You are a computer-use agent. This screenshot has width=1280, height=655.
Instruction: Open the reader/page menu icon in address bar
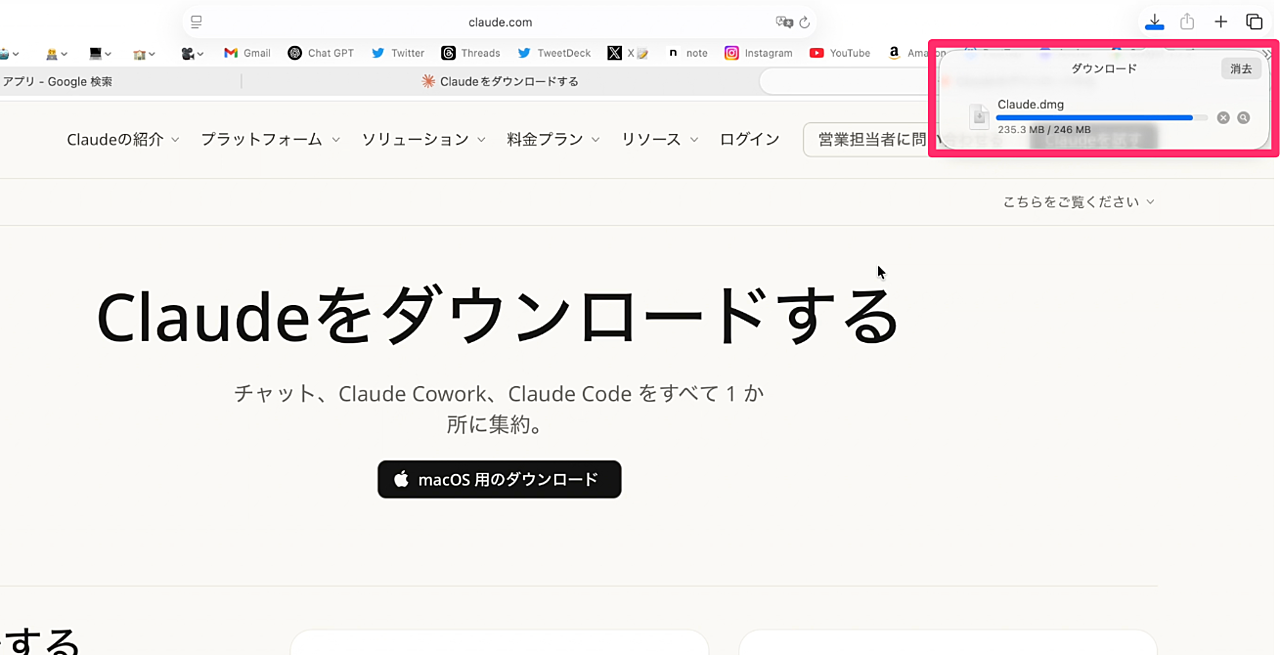point(196,22)
